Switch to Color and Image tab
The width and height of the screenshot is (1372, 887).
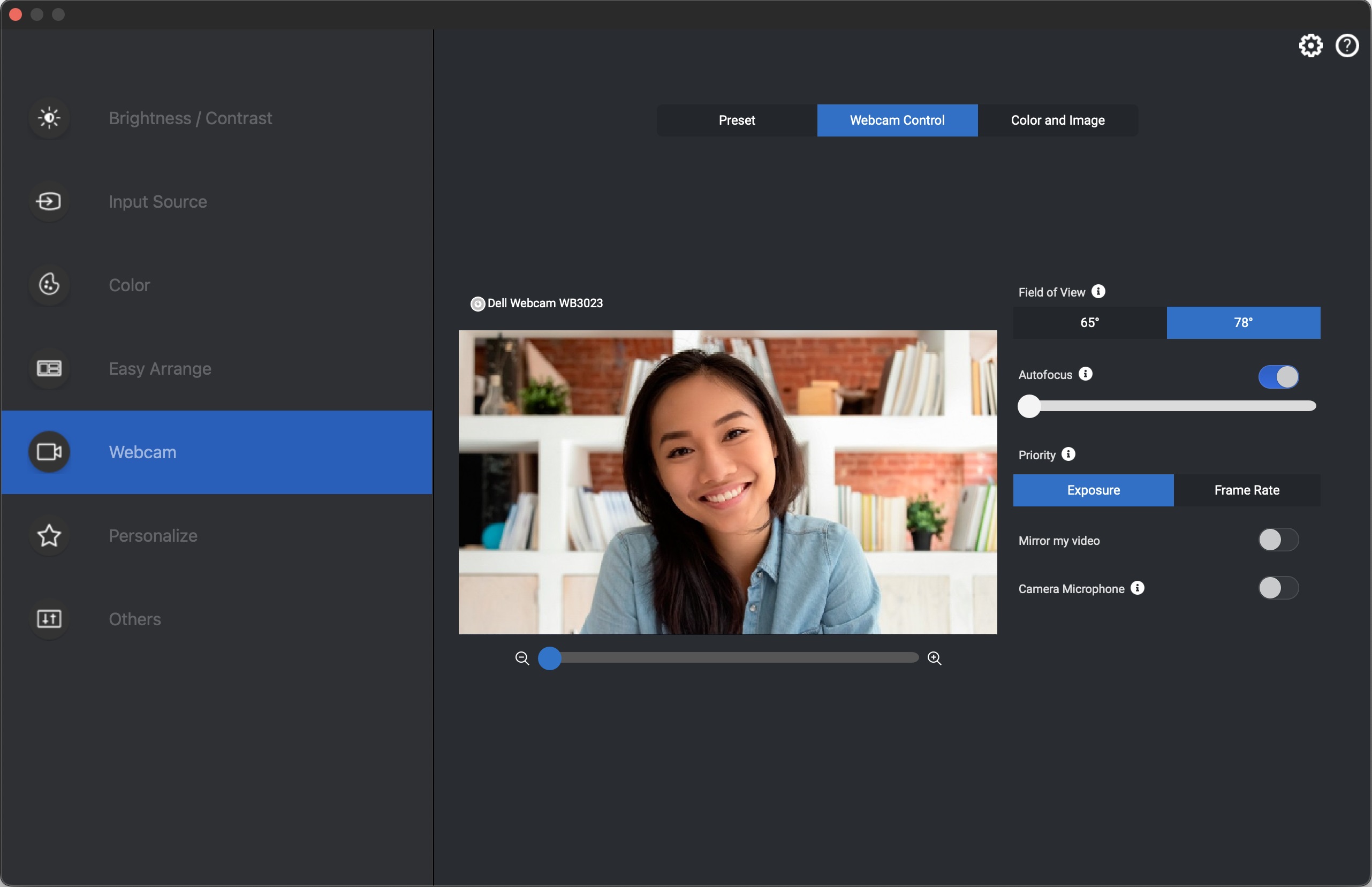tap(1057, 120)
